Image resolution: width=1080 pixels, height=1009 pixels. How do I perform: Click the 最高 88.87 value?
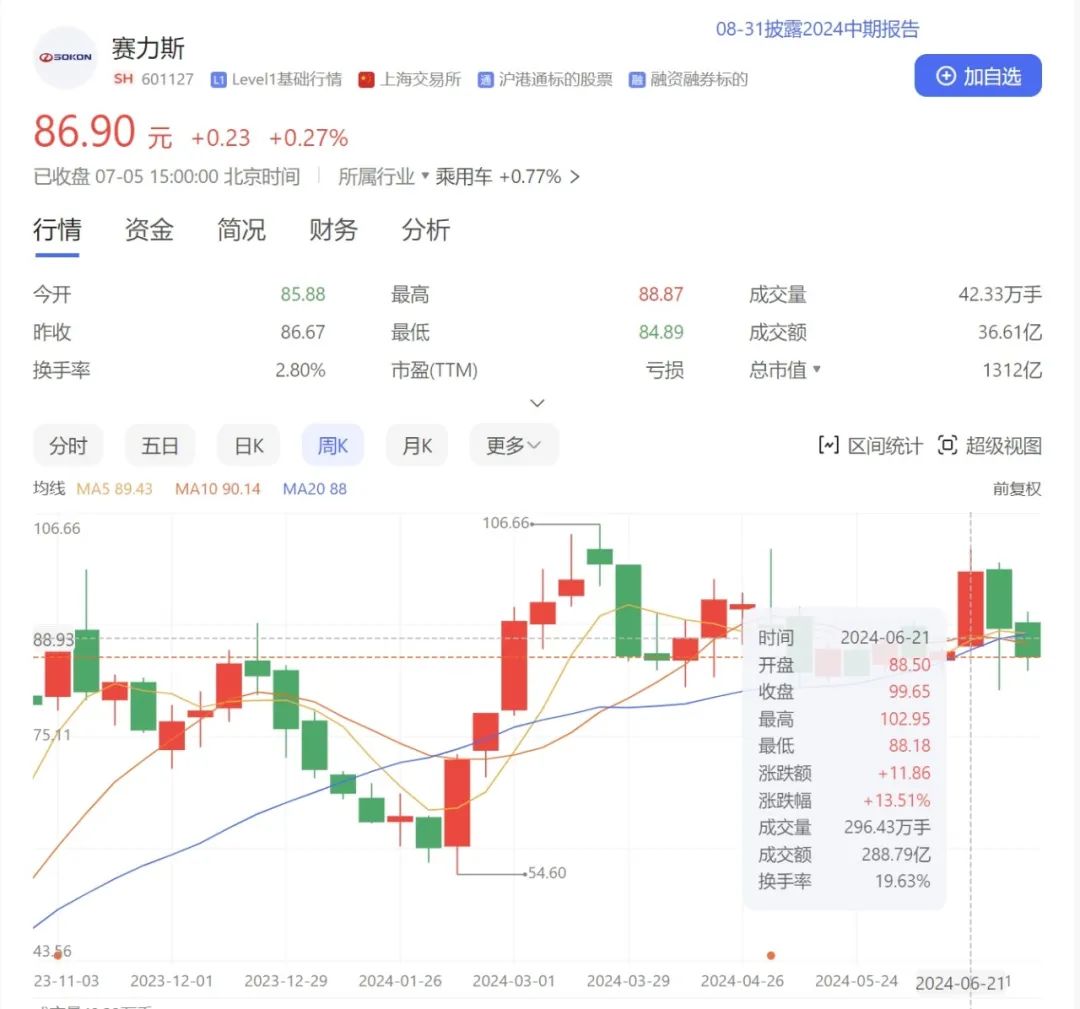click(x=661, y=295)
